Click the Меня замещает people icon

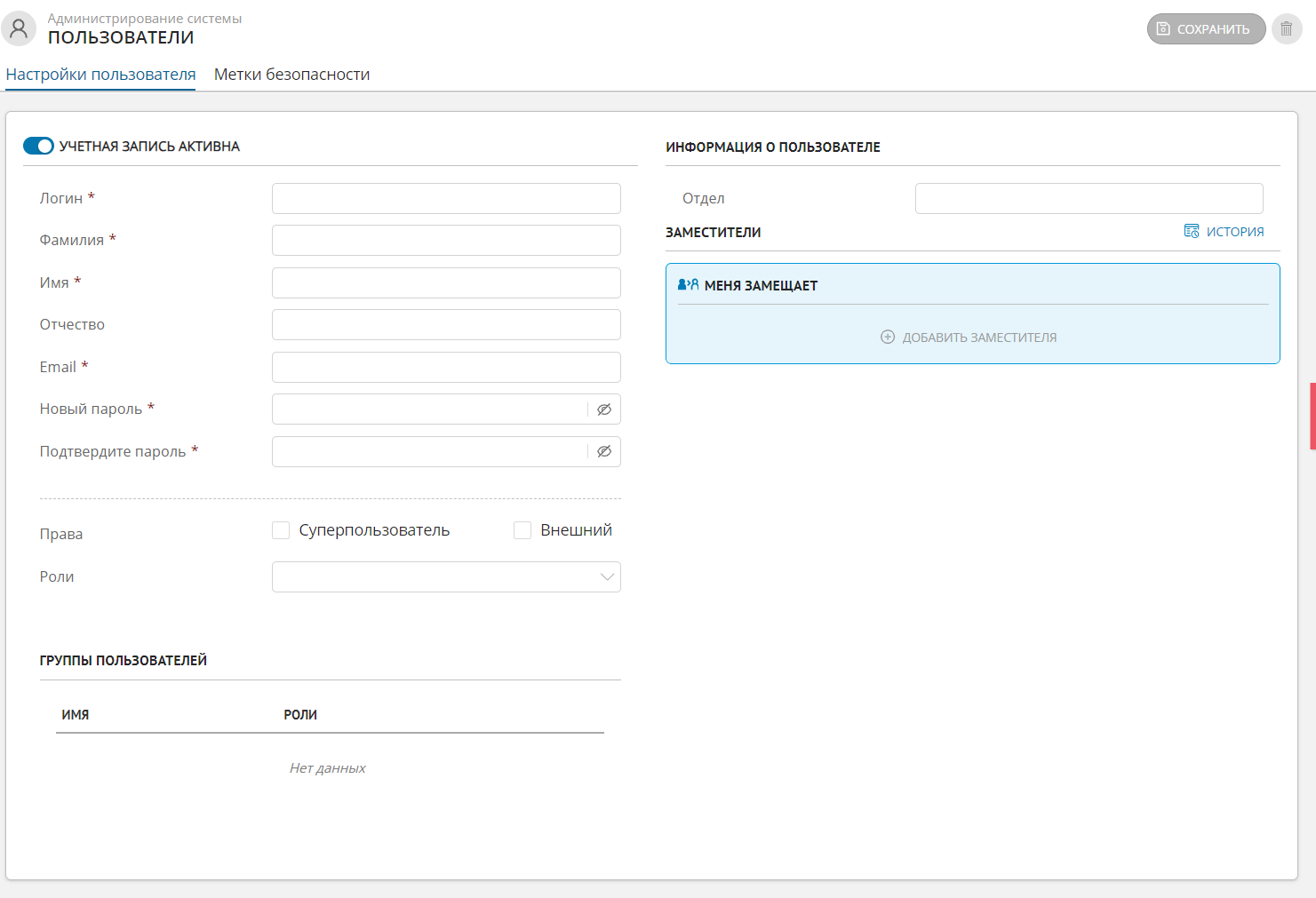pos(688,285)
